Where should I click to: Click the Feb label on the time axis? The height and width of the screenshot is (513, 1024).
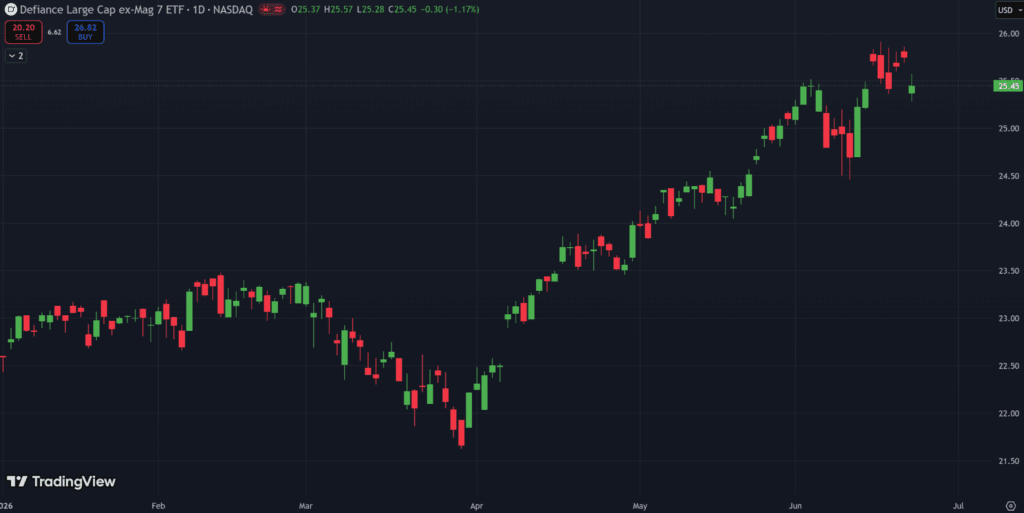tap(158, 506)
